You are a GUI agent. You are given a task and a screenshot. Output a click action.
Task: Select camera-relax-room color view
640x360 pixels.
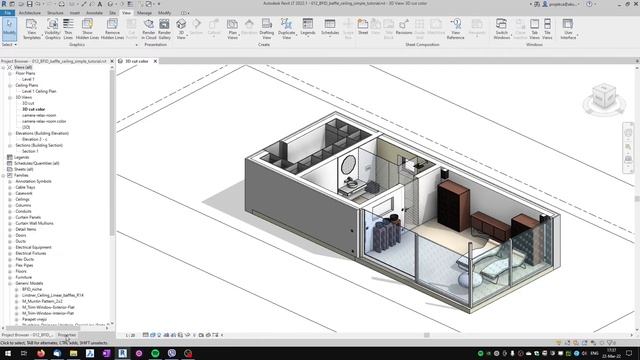pyautogui.click(x=44, y=121)
